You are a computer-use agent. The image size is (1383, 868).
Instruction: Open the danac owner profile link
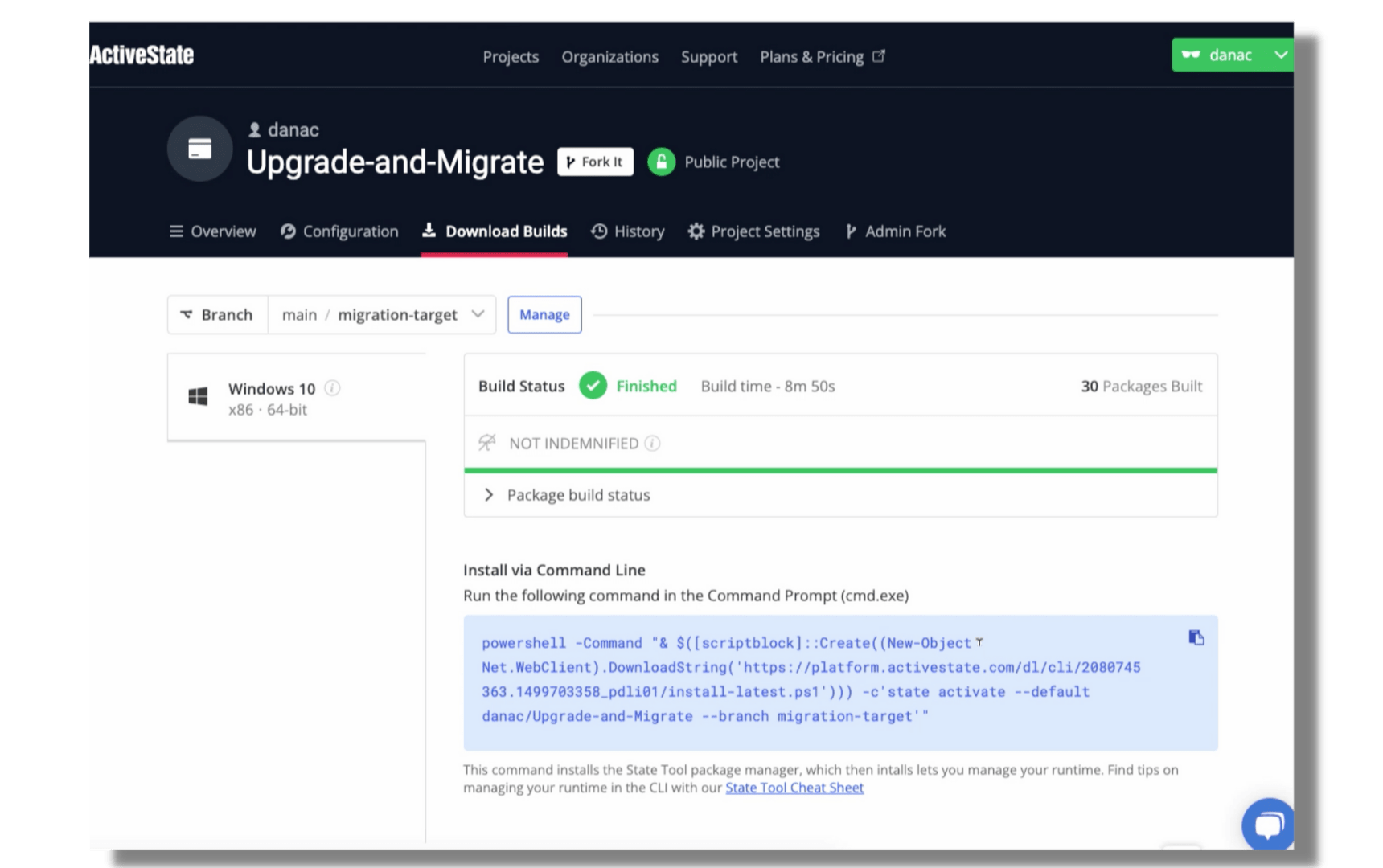pos(284,129)
